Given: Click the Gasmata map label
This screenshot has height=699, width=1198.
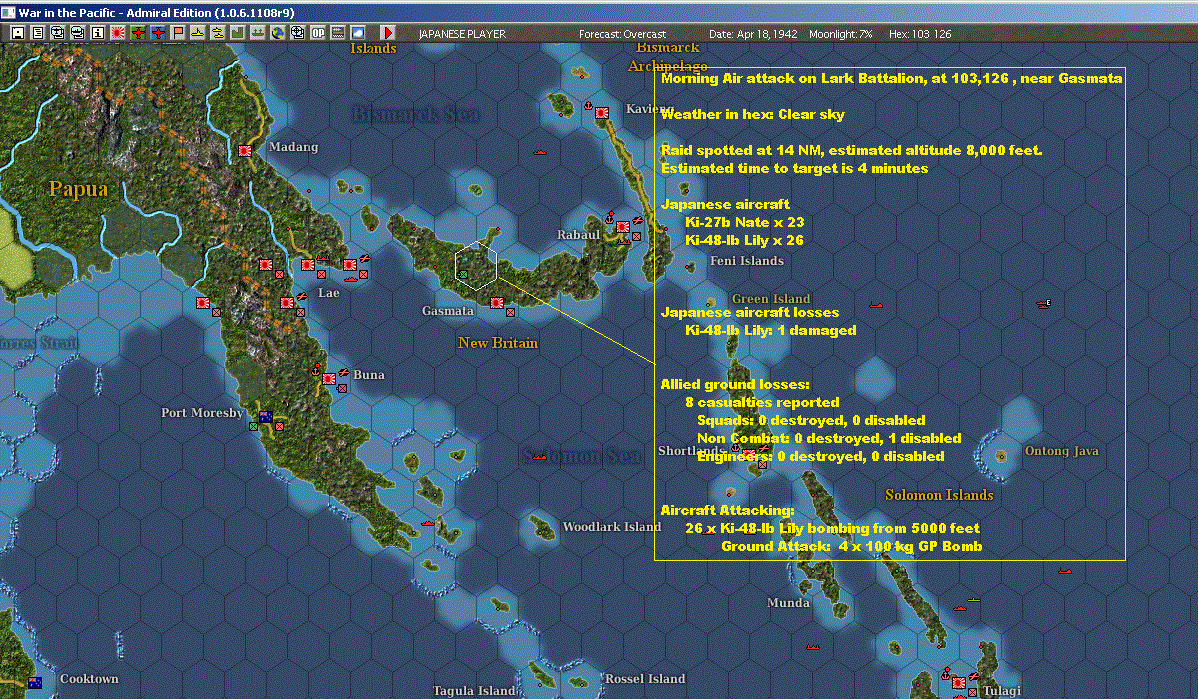Looking at the screenshot, I should click(x=448, y=311).
